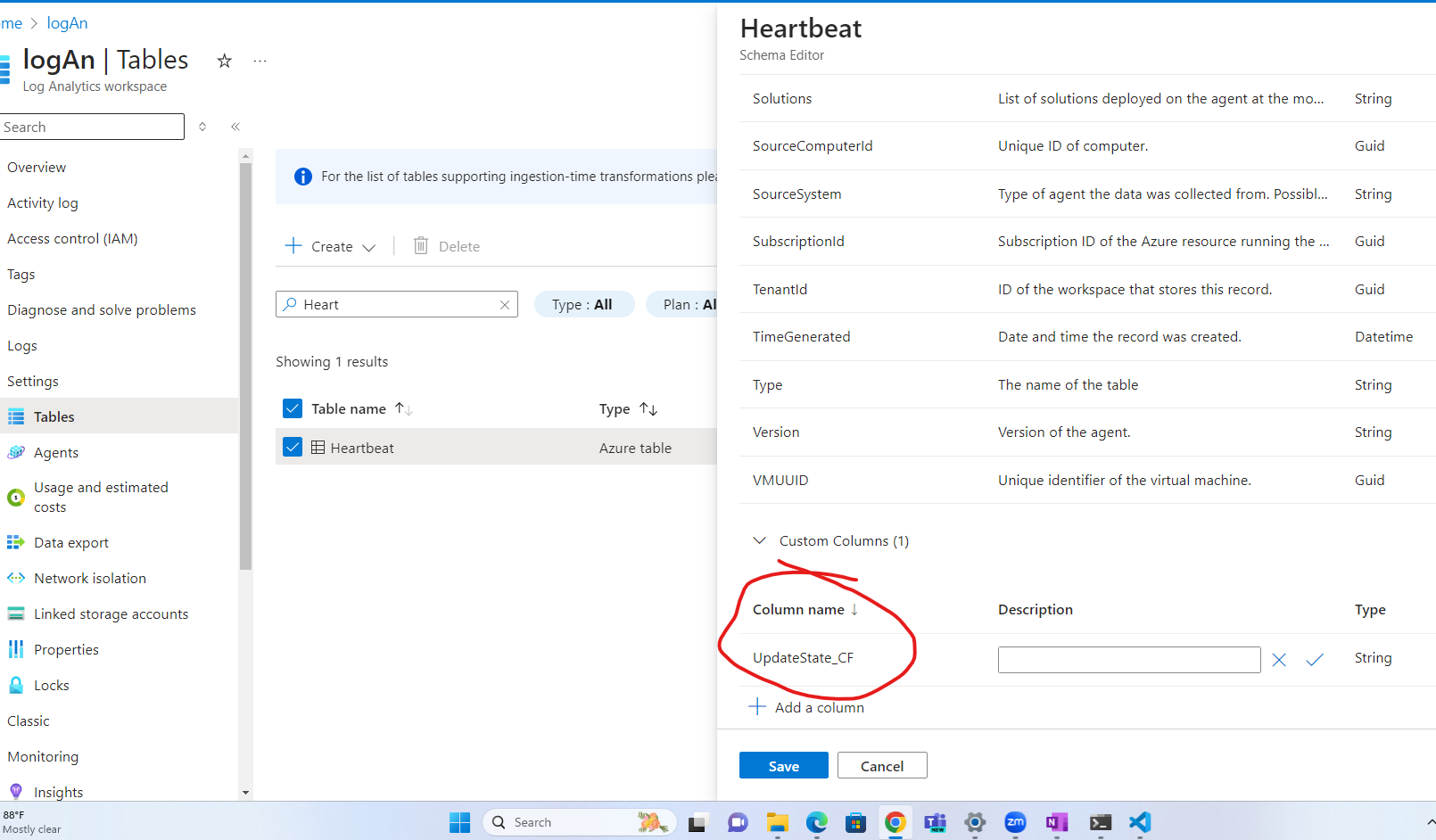Open Activity log in sidebar
1436x840 pixels.
point(43,202)
